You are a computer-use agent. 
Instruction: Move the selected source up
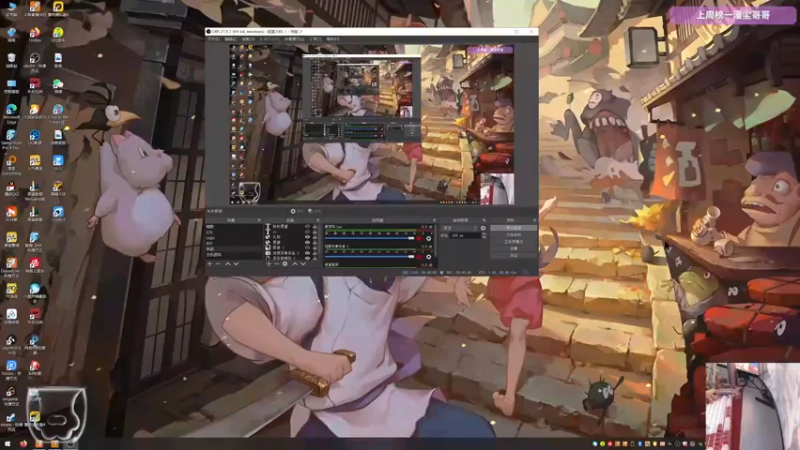tap(295, 264)
